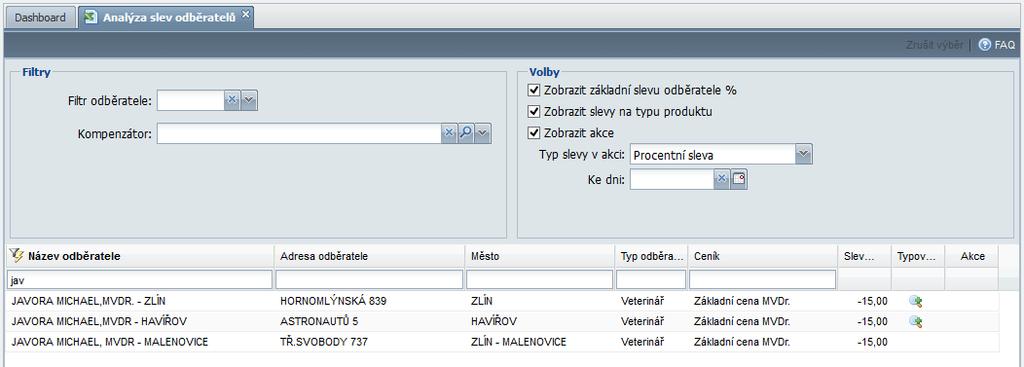Click Základní cena MVDr. in MALENOVICE row
The height and width of the screenshot is (367, 1024).
pyautogui.click(x=742, y=342)
